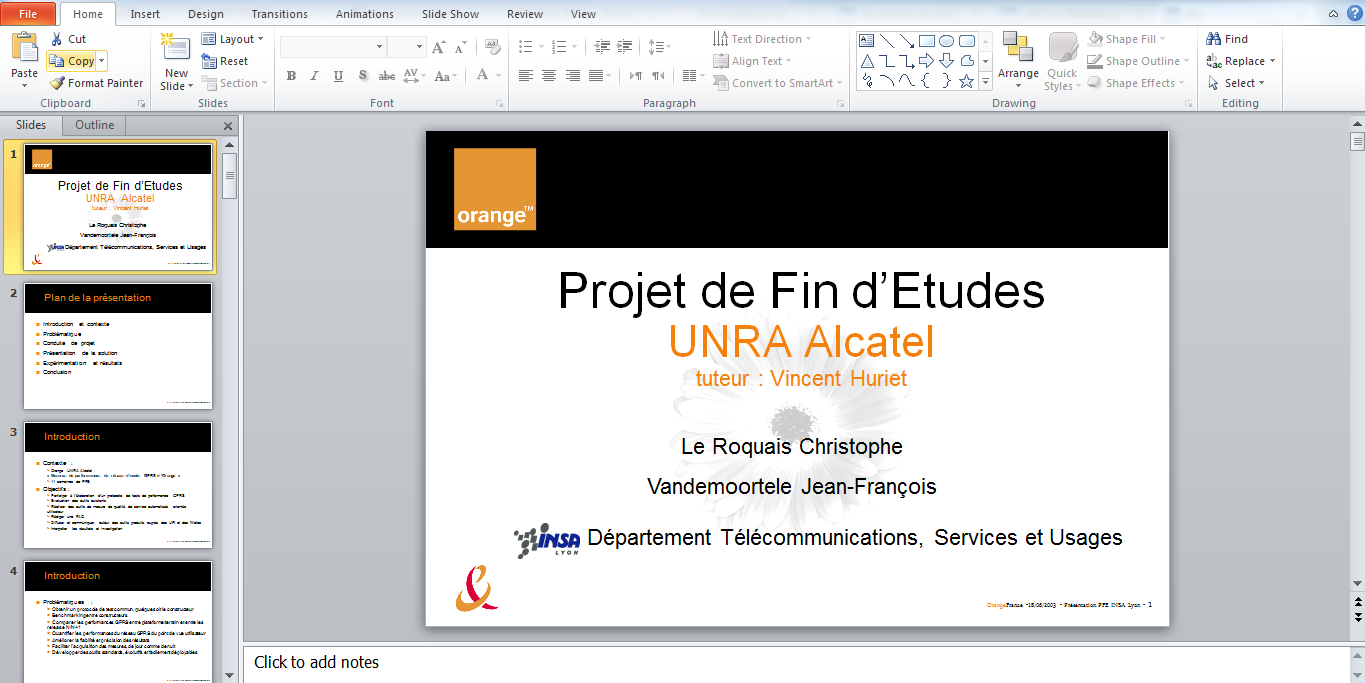Screen dimensions: 1365x683
Task: Select the Freeform scribble shape
Action: [867, 81]
